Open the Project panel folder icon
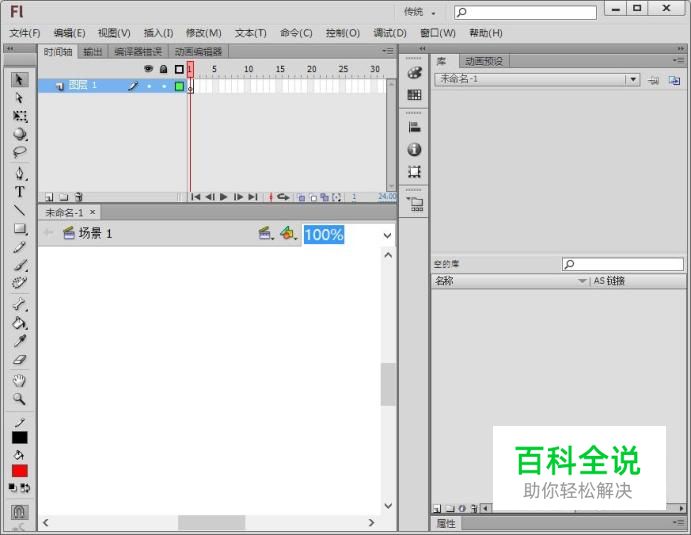Viewport: 691px width, 535px height. pos(415,204)
